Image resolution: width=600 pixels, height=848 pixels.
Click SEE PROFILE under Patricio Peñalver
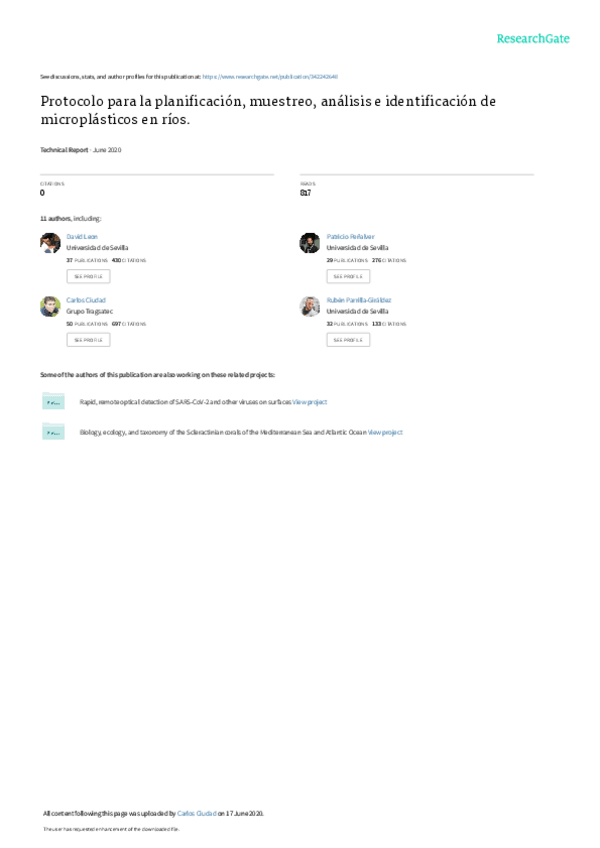click(348, 276)
